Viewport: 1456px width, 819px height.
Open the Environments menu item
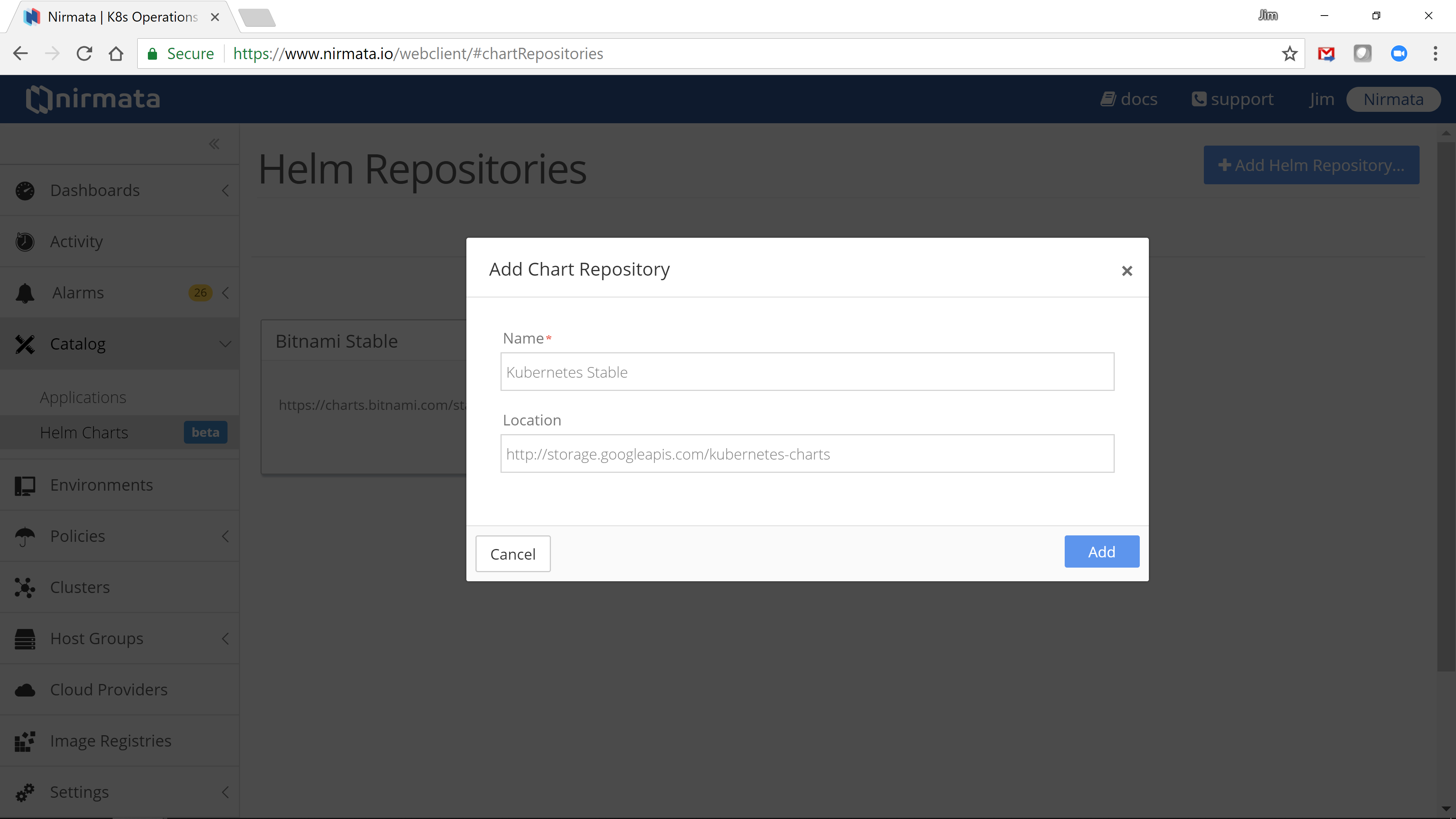pos(102,485)
